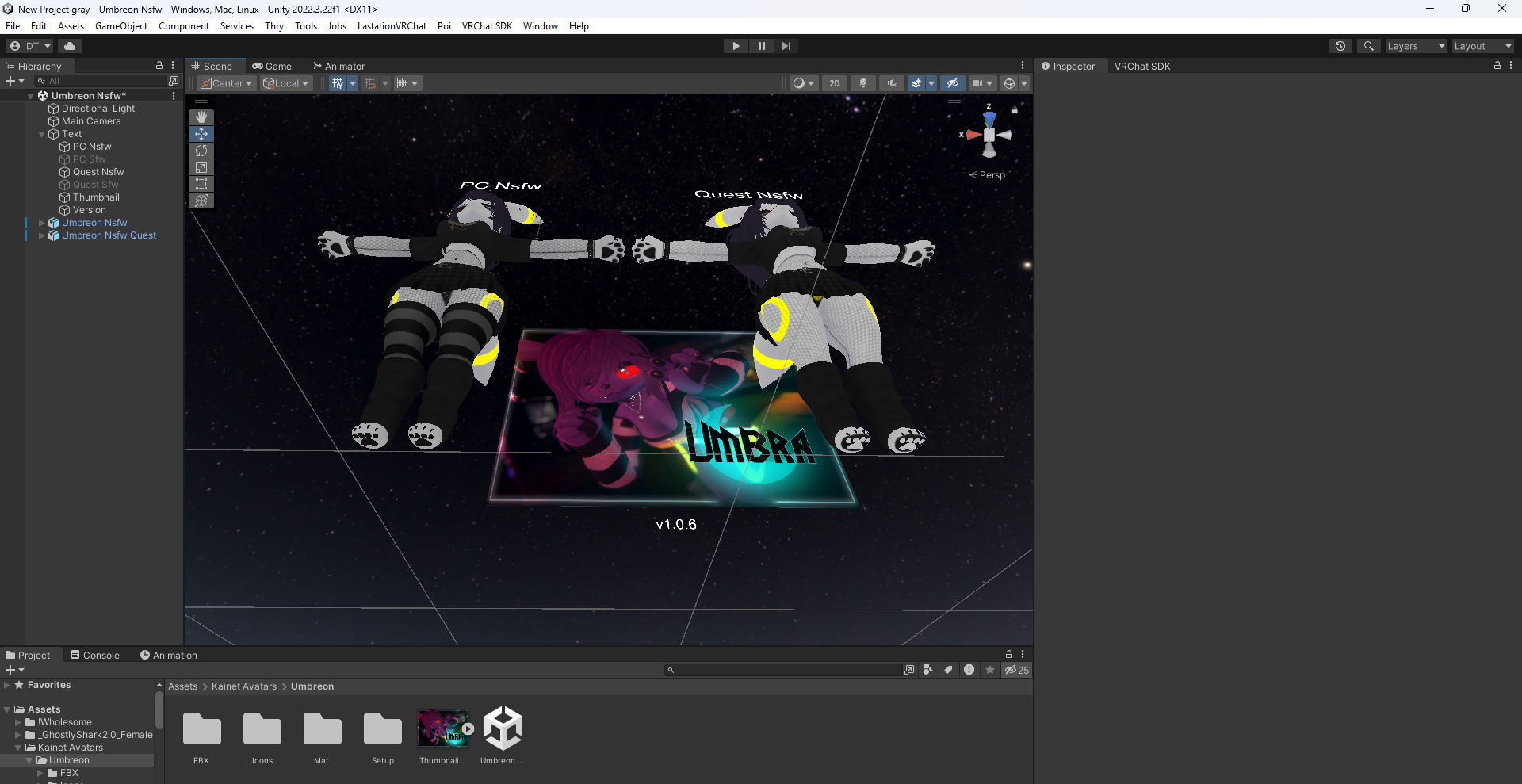Click the Pause button
This screenshot has height=784, width=1522.
click(x=761, y=46)
